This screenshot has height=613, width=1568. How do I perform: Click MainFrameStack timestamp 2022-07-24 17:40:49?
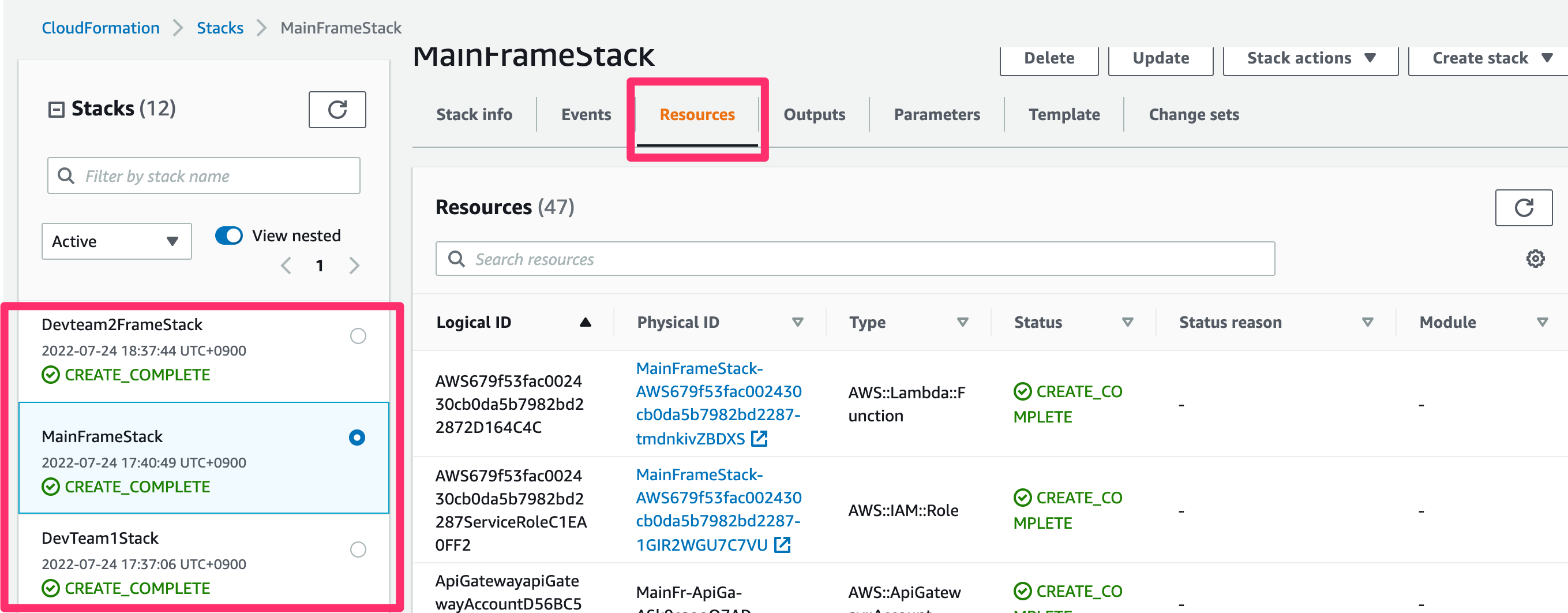click(144, 463)
